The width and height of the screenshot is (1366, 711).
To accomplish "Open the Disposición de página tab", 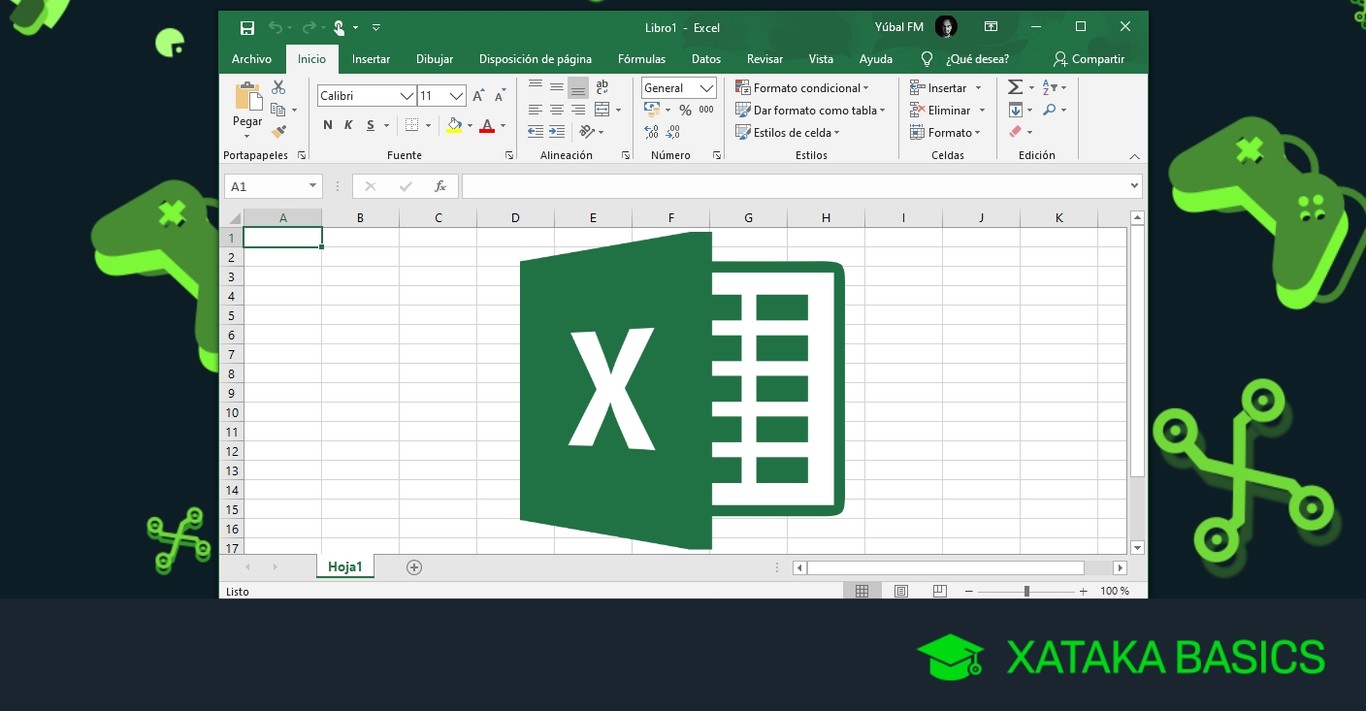I will click(x=535, y=59).
